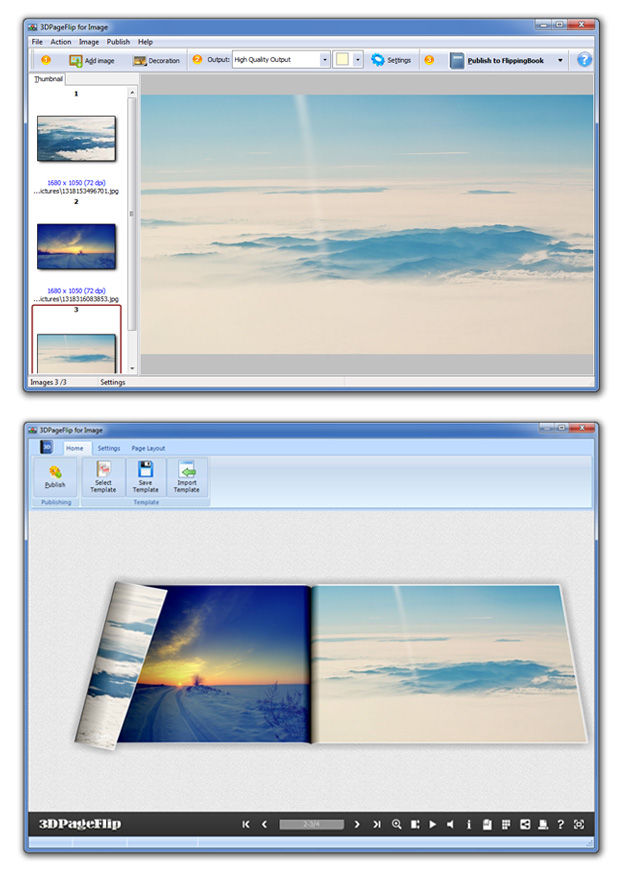
Task: Click the thumbnail panel scroll up arrow
Action: click(132, 92)
